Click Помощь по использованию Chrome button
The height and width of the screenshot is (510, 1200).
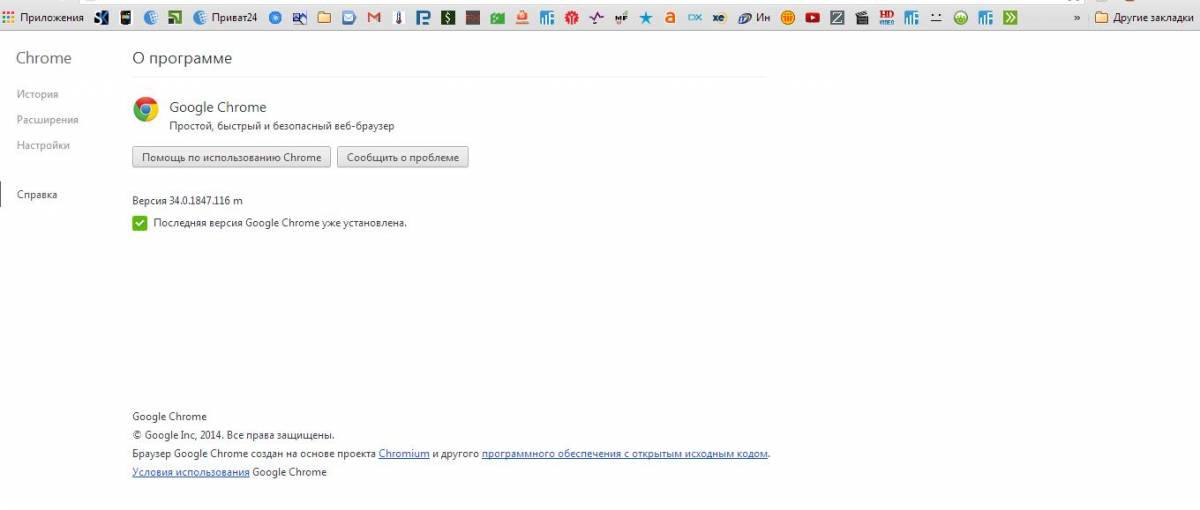231,157
